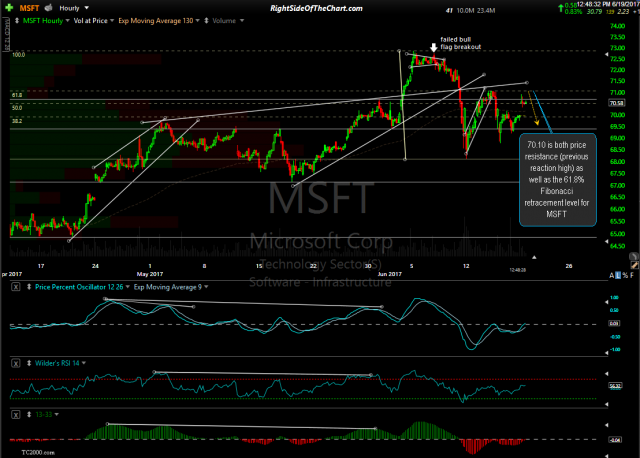Image resolution: width=640 pixels, height=458 pixels.
Task: Click the 61.8 Fibonacci level label
Action: pos(17,95)
